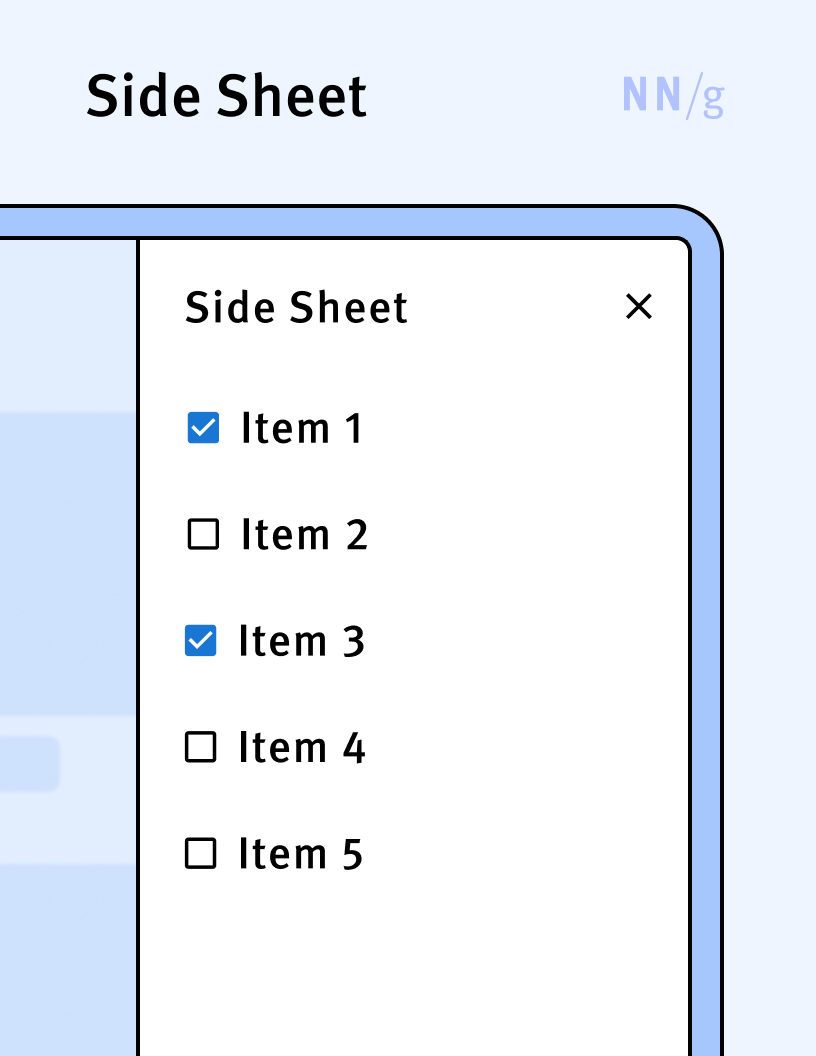Select the "Item 3" label text
This screenshot has height=1056, width=816.
click(x=302, y=641)
